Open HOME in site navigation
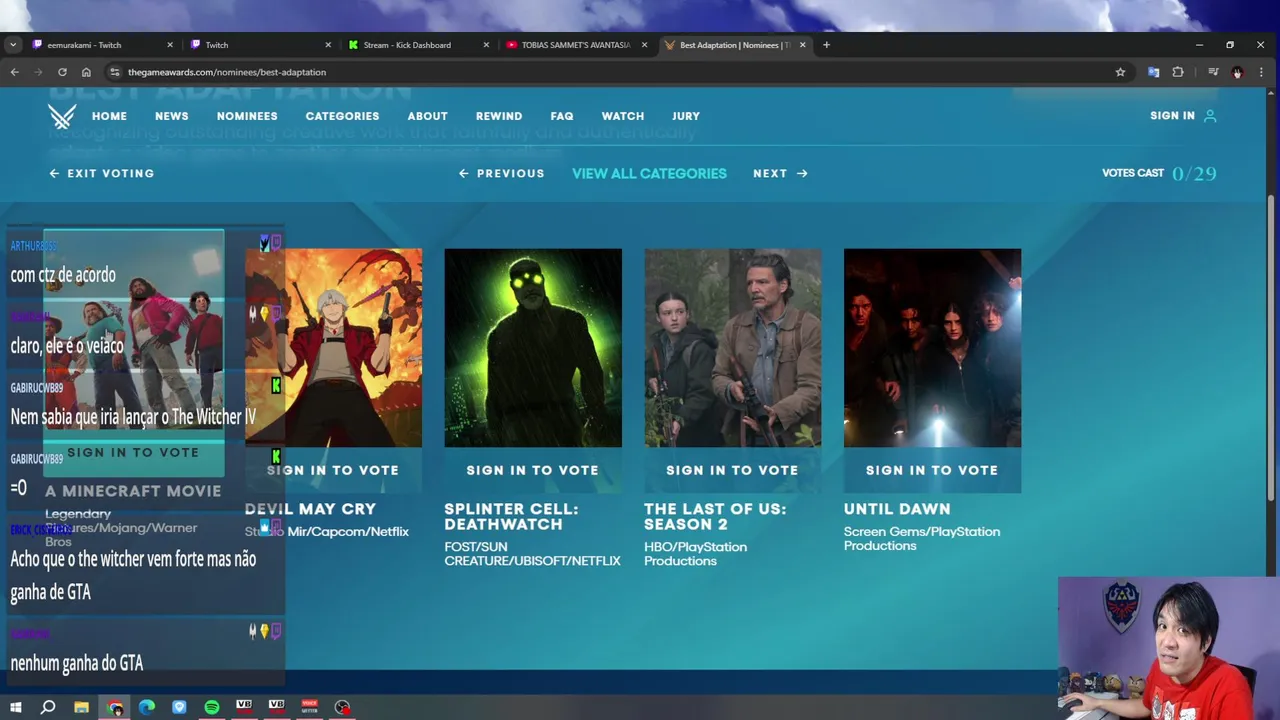 (x=109, y=116)
